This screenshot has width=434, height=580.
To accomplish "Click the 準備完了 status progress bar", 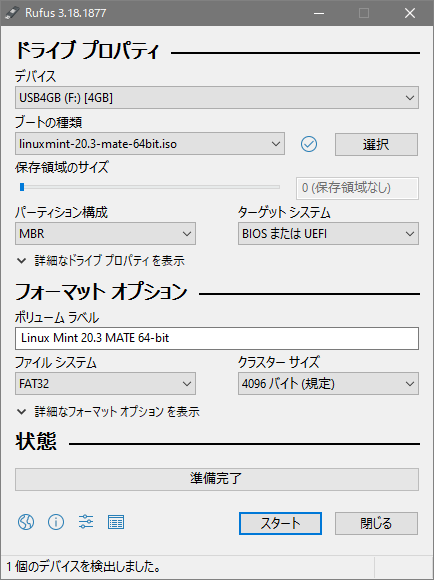I will pos(217,479).
